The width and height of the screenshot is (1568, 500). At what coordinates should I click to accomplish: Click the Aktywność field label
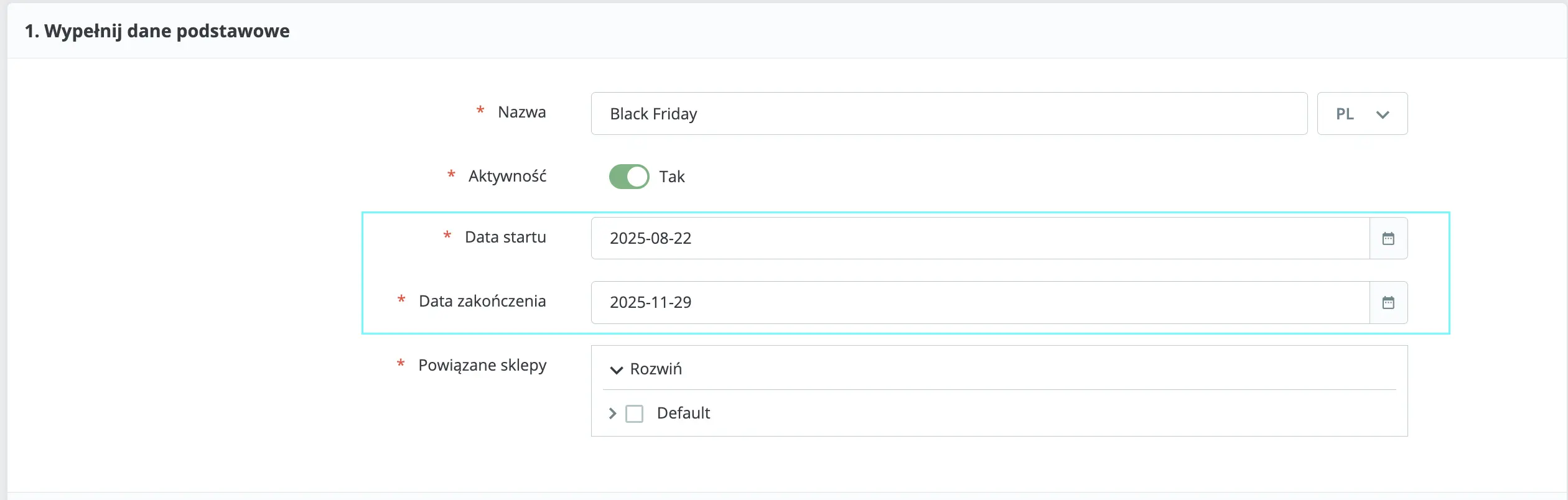click(507, 177)
